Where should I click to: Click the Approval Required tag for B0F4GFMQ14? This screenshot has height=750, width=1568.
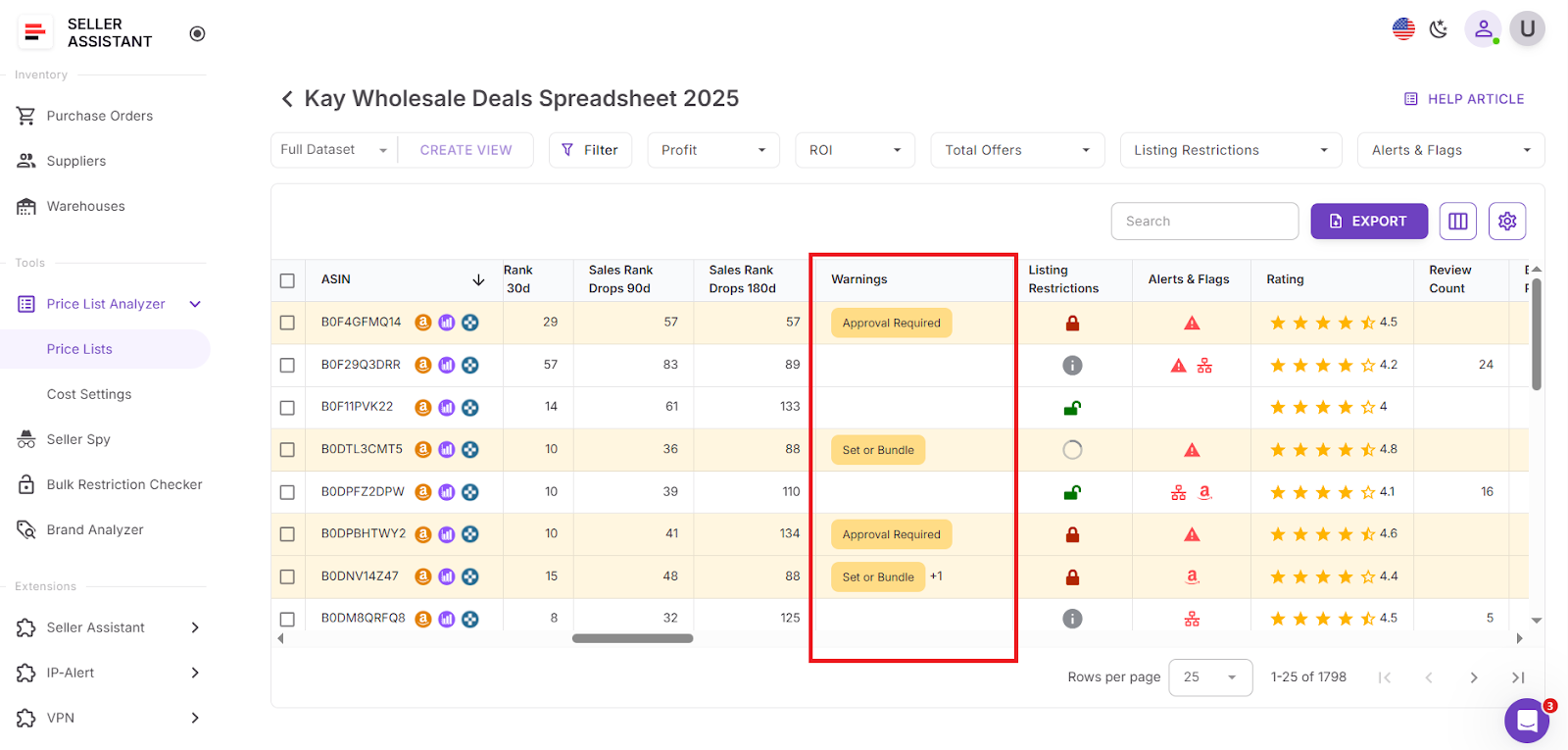pyautogui.click(x=892, y=323)
